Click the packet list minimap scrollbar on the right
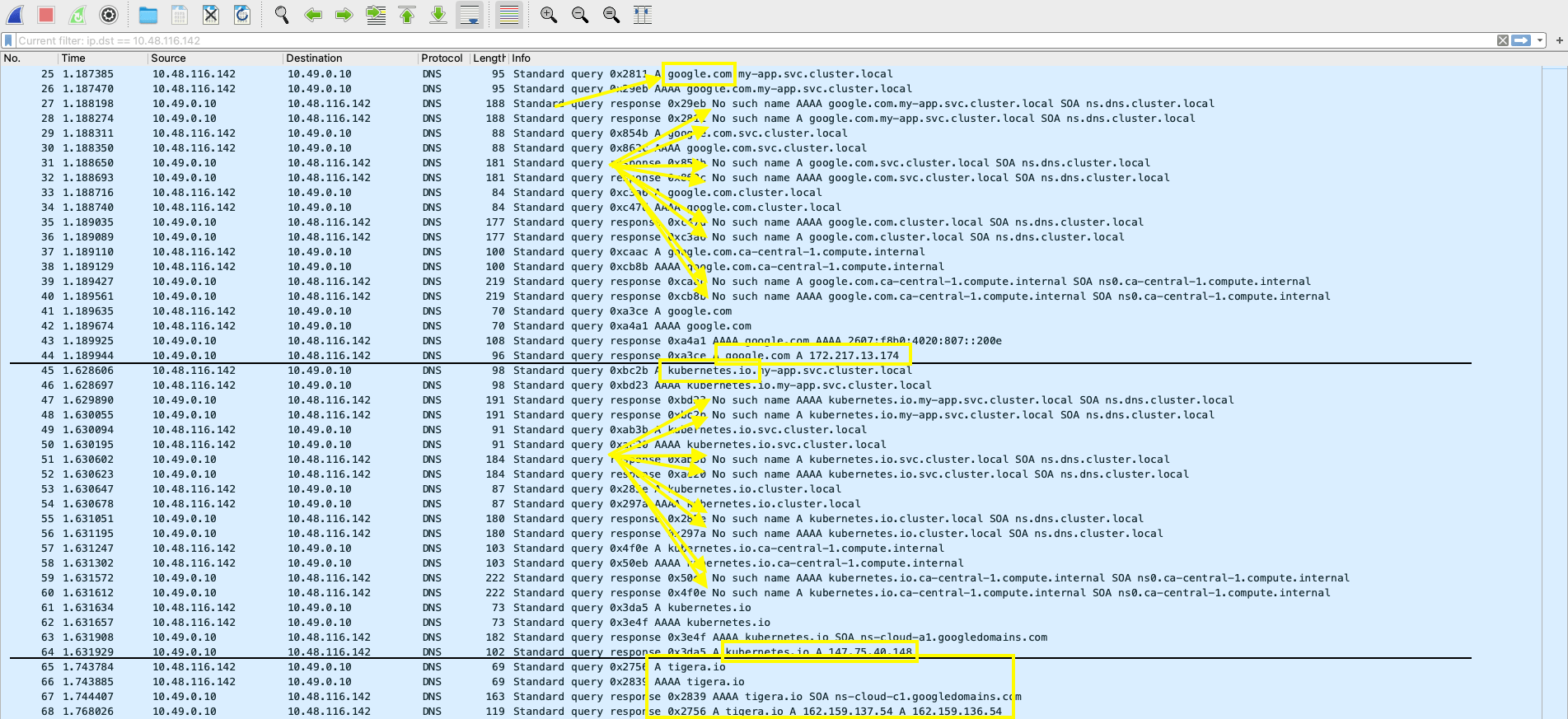 (x=1555, y=393)
